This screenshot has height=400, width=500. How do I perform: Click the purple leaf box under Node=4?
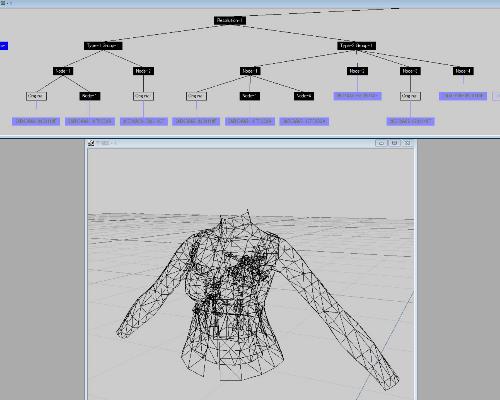click(463, 96)
